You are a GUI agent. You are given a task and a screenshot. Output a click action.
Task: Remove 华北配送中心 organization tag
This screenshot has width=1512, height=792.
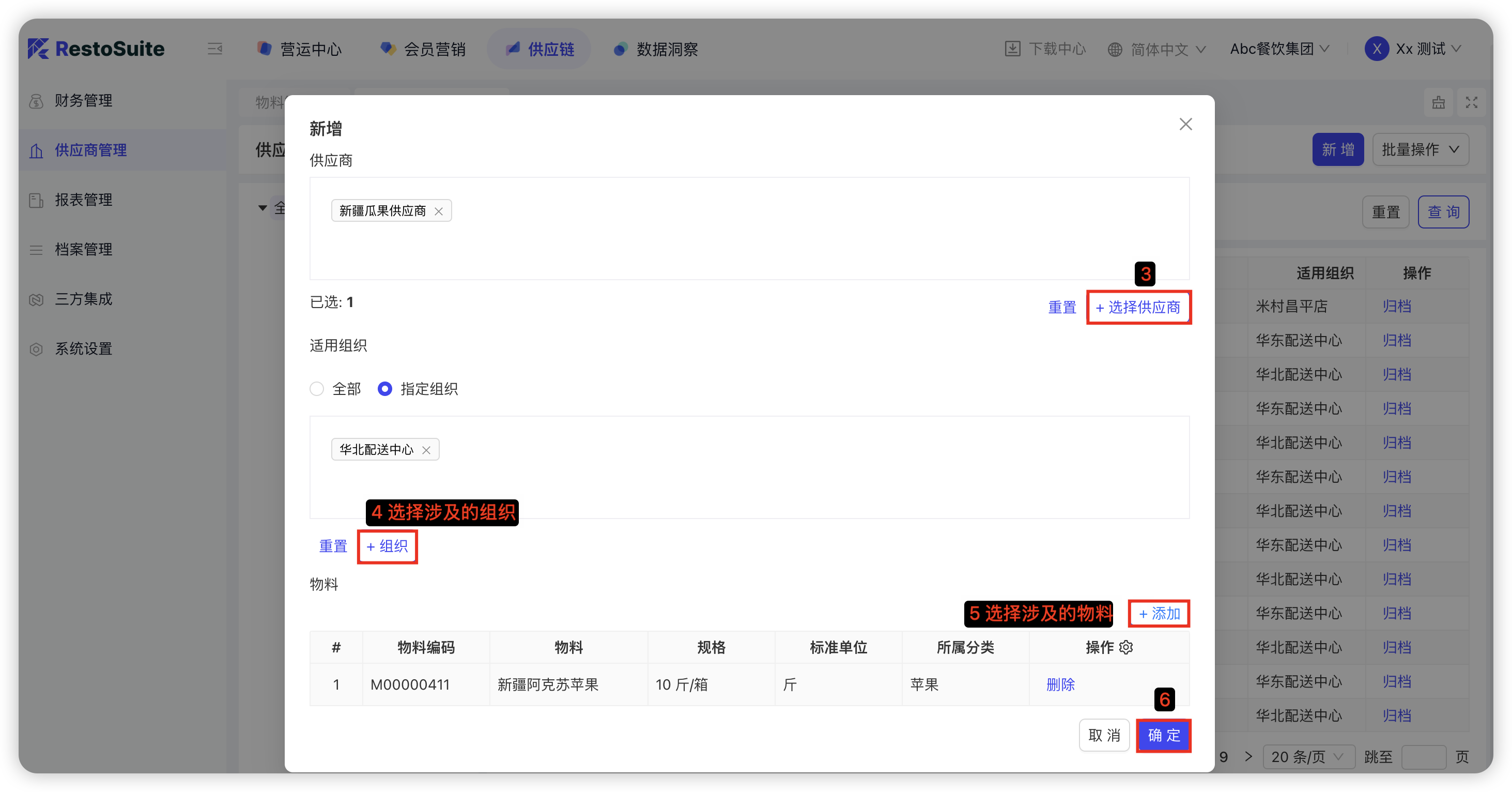pos(426,450)
